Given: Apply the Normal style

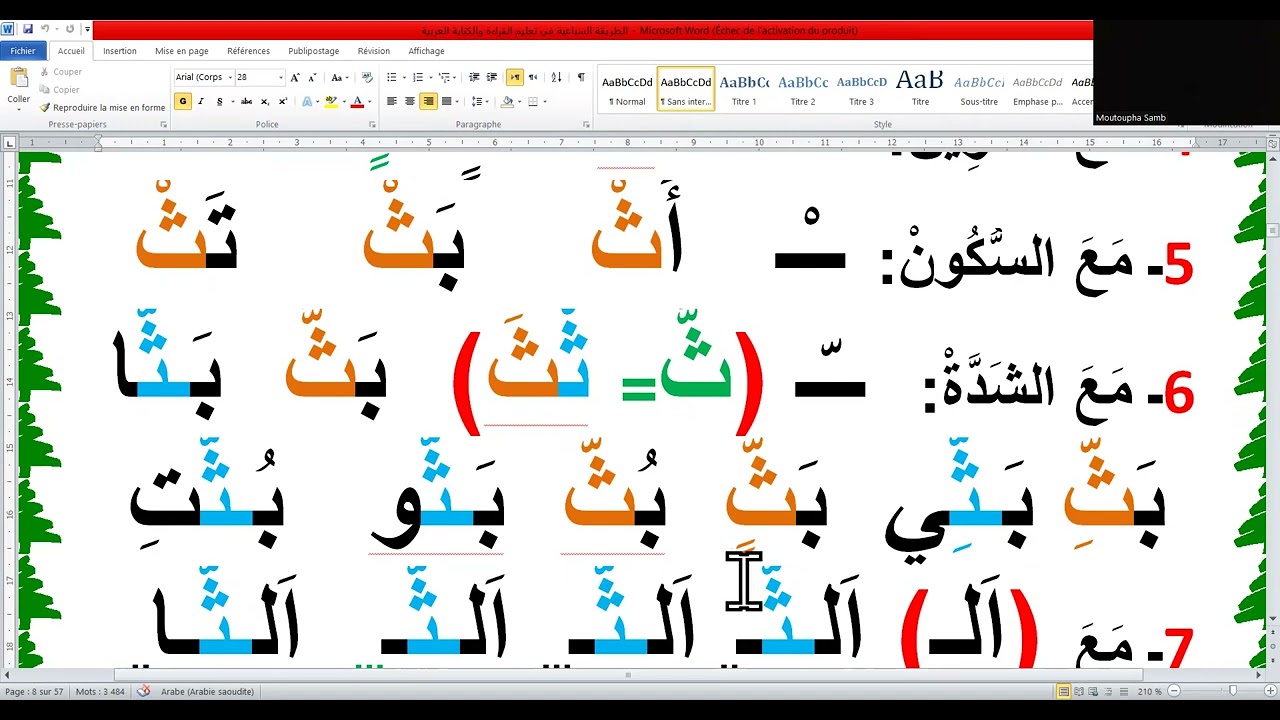Looking at the screenshot, I should (627, 89).
